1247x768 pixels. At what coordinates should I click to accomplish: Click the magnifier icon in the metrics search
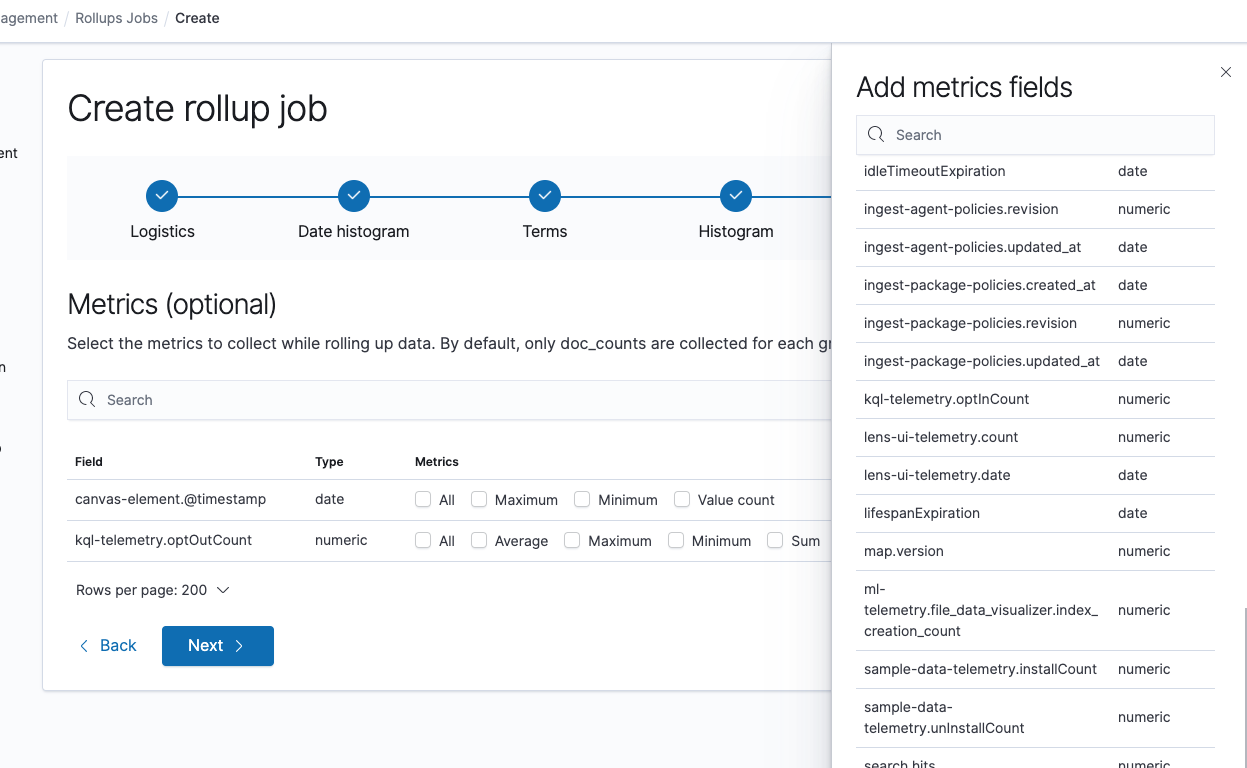pos(87,400)
